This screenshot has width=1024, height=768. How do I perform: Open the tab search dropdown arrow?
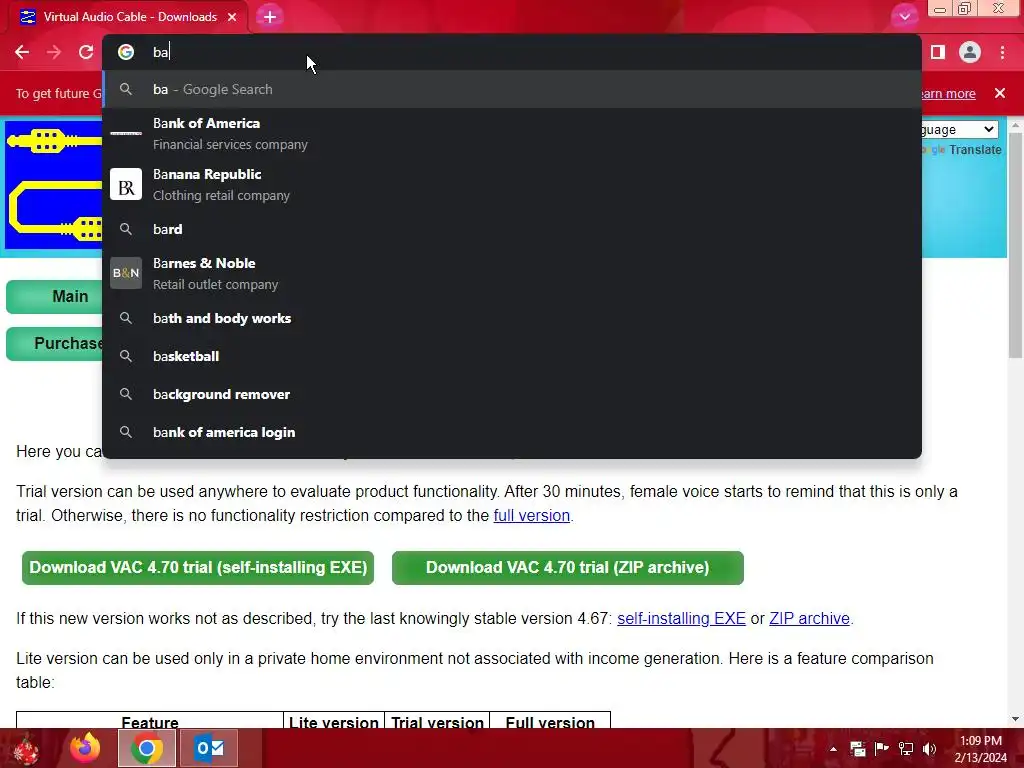pyautogui.click(x=904, y=17)
